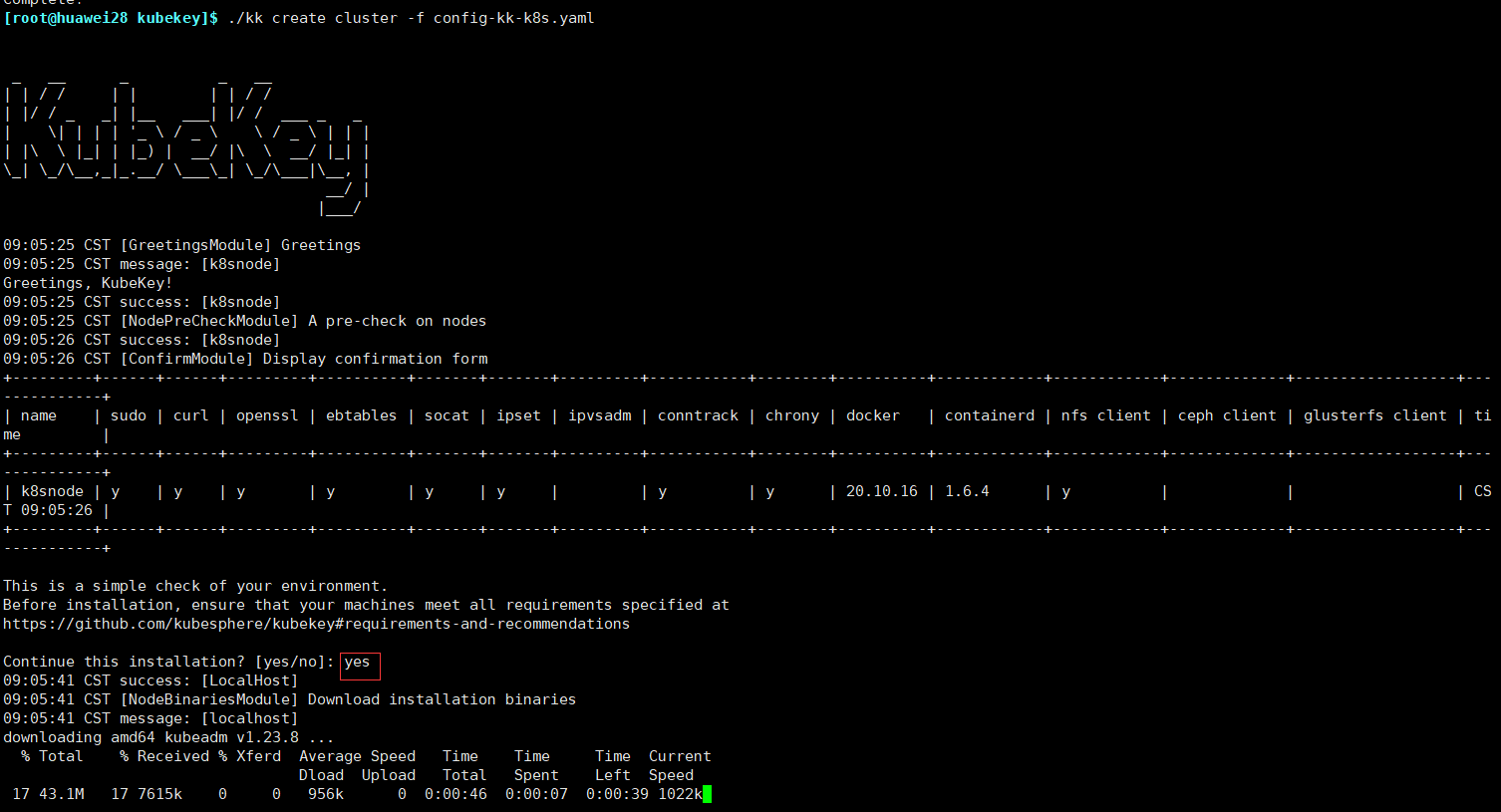The height and width of the screenshot is (812, 1501).
Task: Click the 'Average Speed' download header
Action: [x=357, y=756]
